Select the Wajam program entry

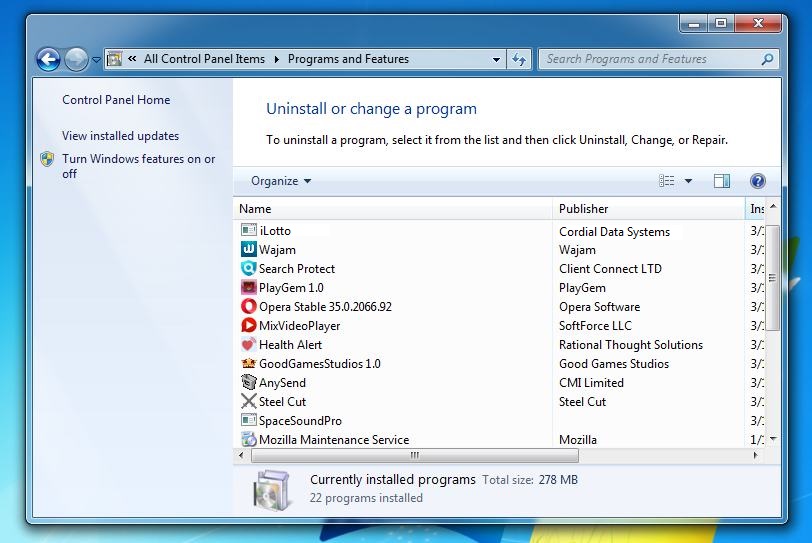(x=277, y=250)
